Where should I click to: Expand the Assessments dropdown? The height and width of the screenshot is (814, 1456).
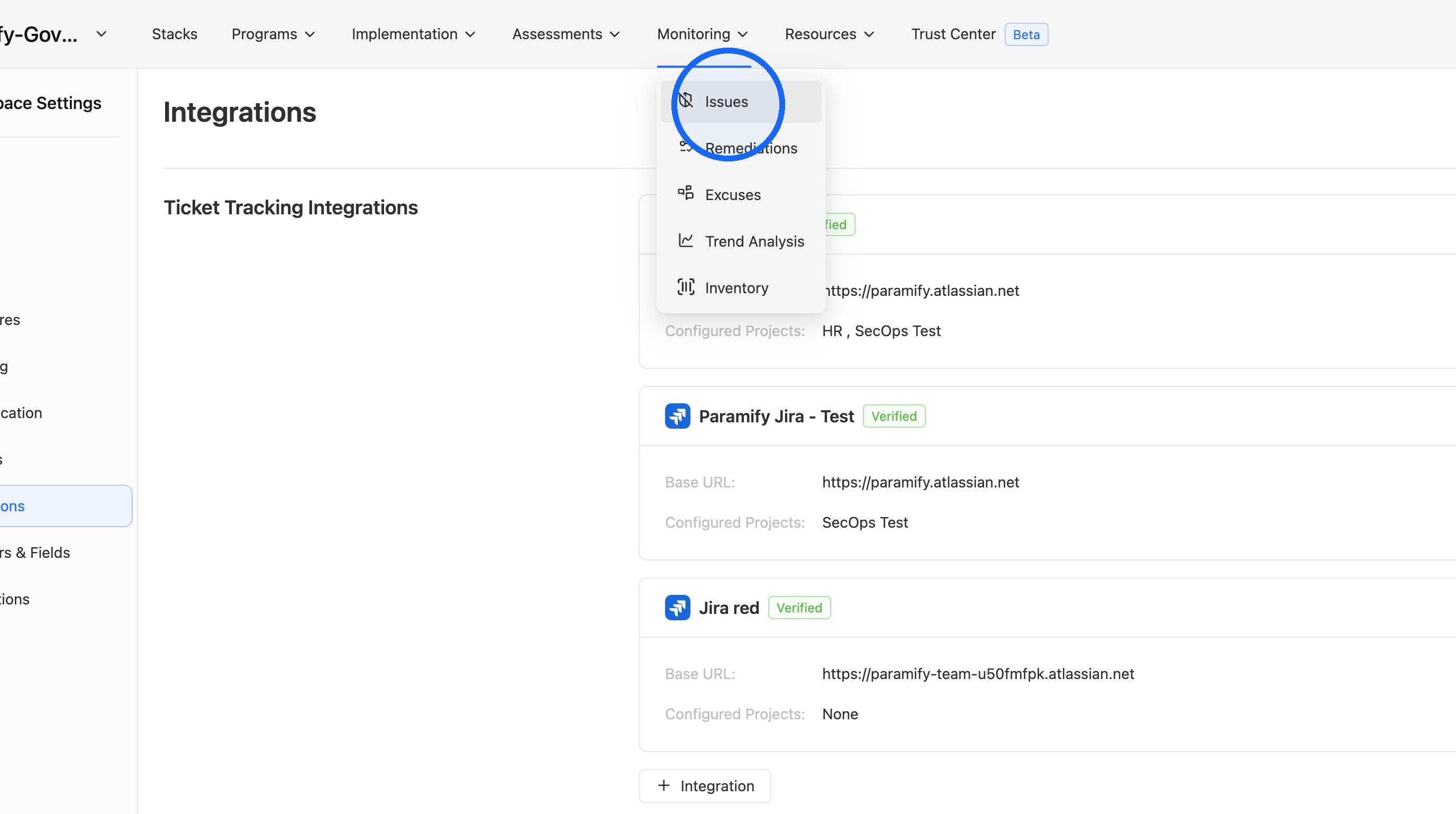[x=566, y=34]
